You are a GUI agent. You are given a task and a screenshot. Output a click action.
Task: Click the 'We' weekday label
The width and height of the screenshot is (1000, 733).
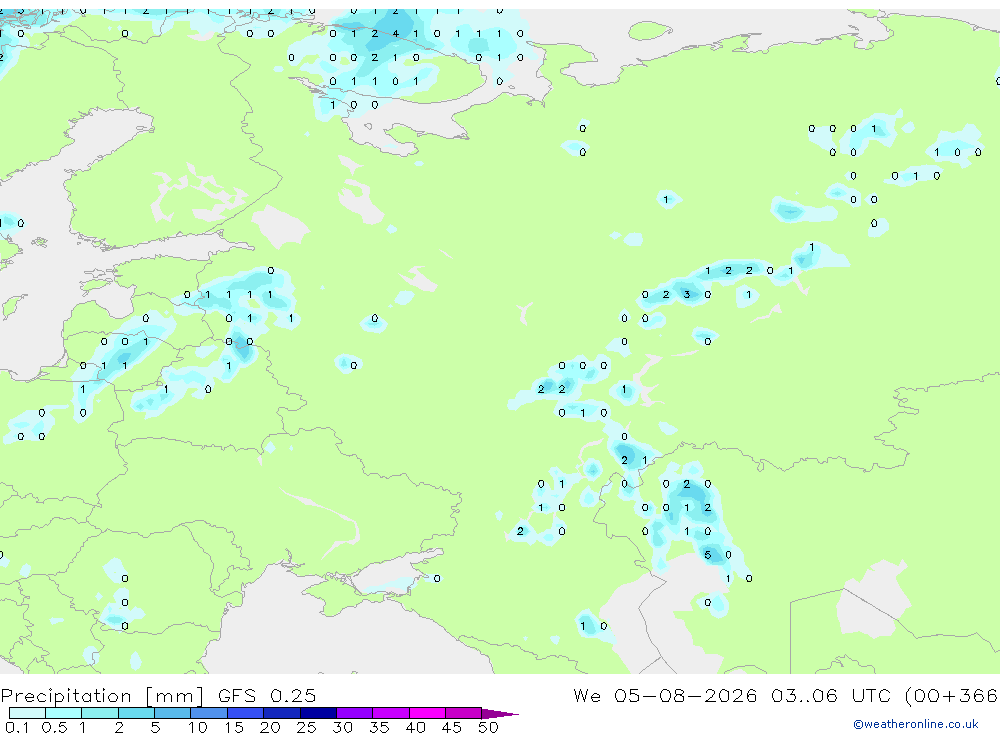(587, 695)
